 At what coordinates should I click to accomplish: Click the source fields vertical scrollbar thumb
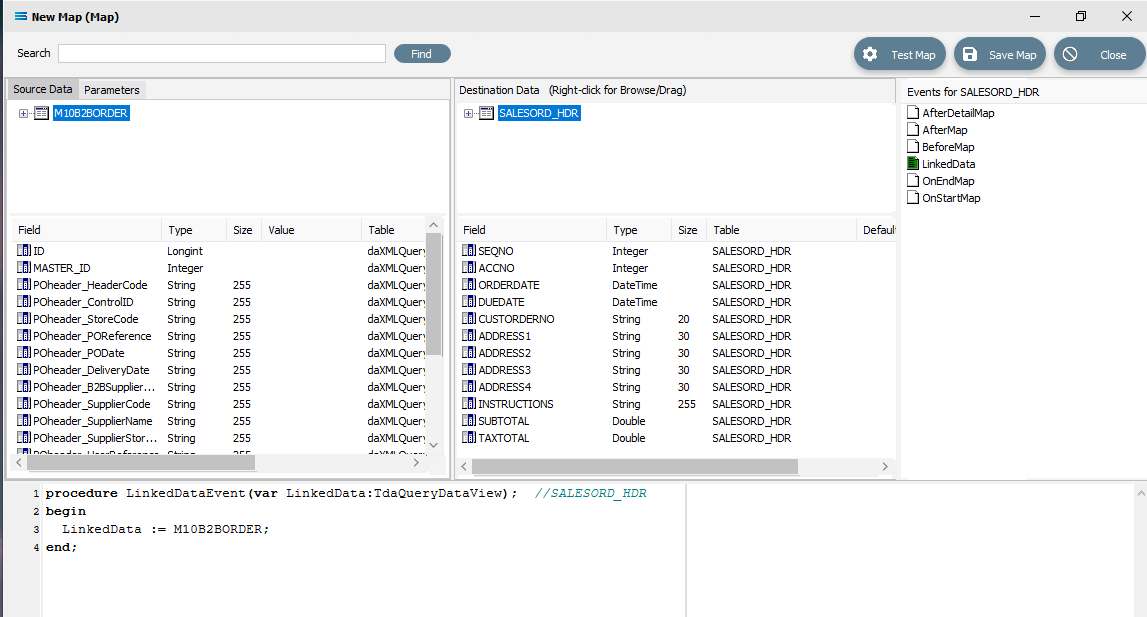pyautogui.click(x=434, y=294)
